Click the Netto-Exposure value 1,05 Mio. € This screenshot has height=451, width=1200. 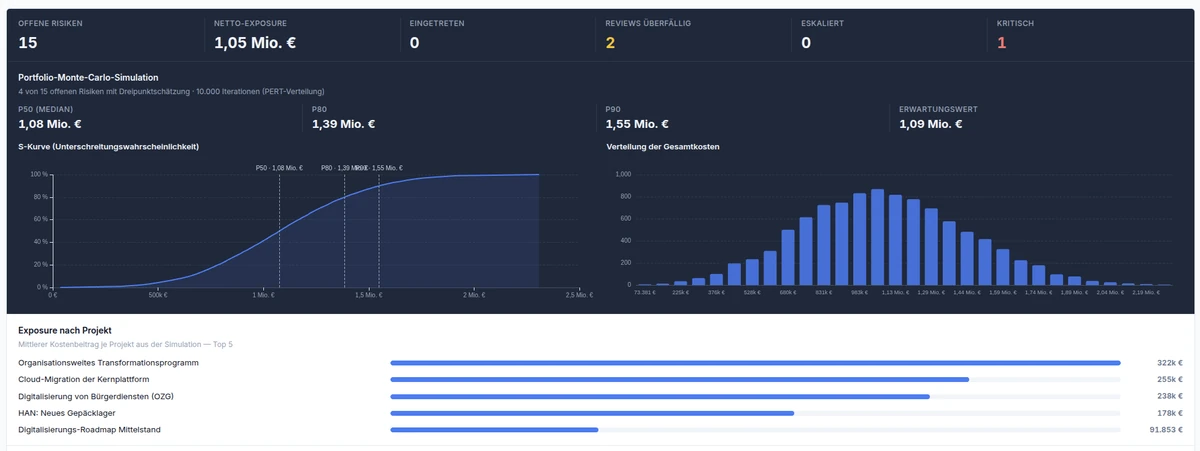click(255, 42)
